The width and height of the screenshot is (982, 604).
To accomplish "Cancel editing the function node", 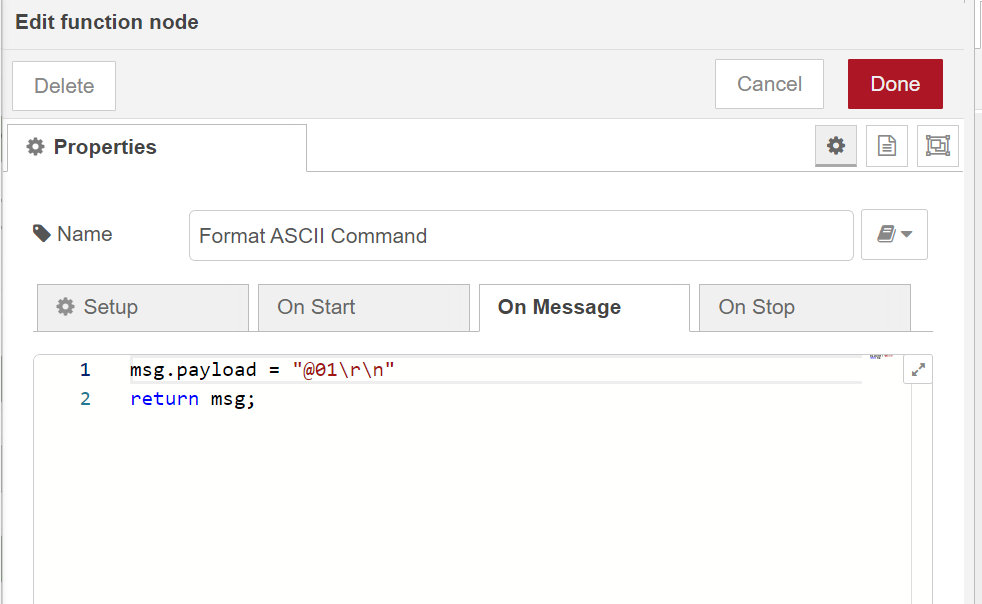I will [x=769, y=84].
